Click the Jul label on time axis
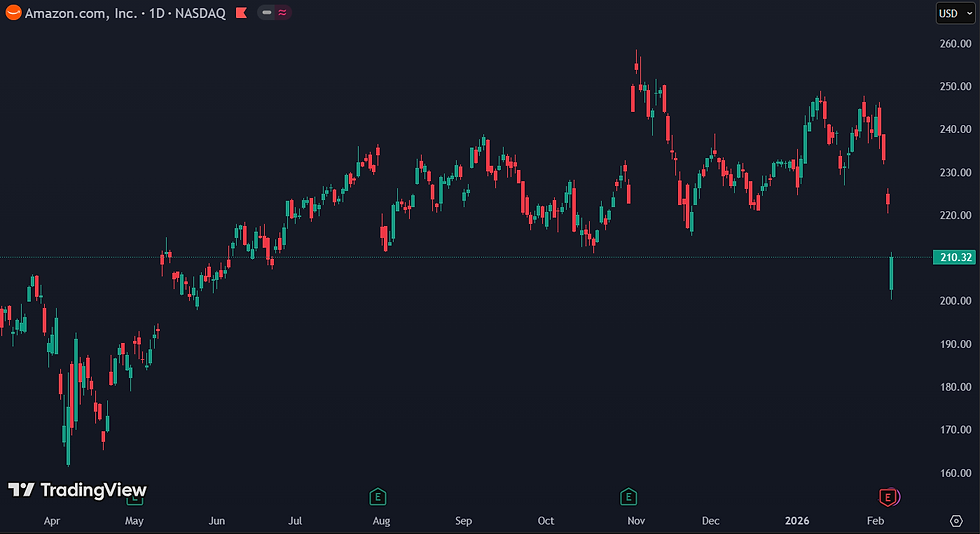 tap(295, 521)
